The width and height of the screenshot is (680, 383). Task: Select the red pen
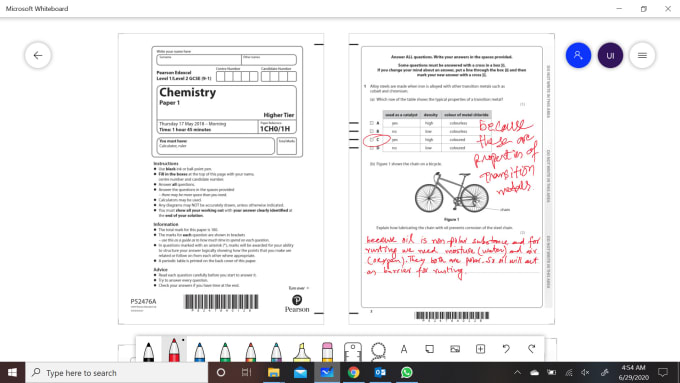pos(174,350)
